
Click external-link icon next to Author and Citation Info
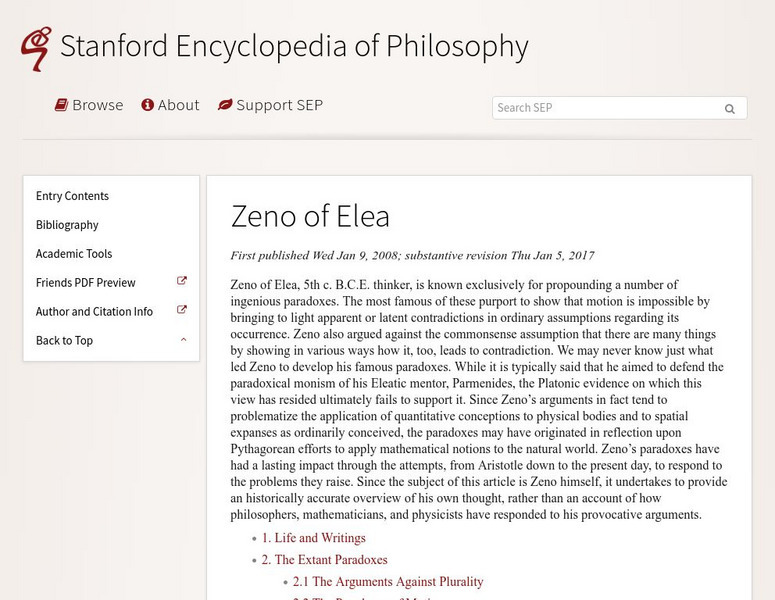pos(182,311)
